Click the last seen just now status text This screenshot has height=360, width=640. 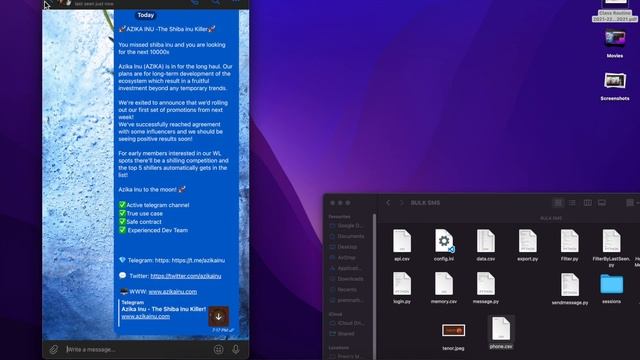pyautogui.click(x=94, y=4)
